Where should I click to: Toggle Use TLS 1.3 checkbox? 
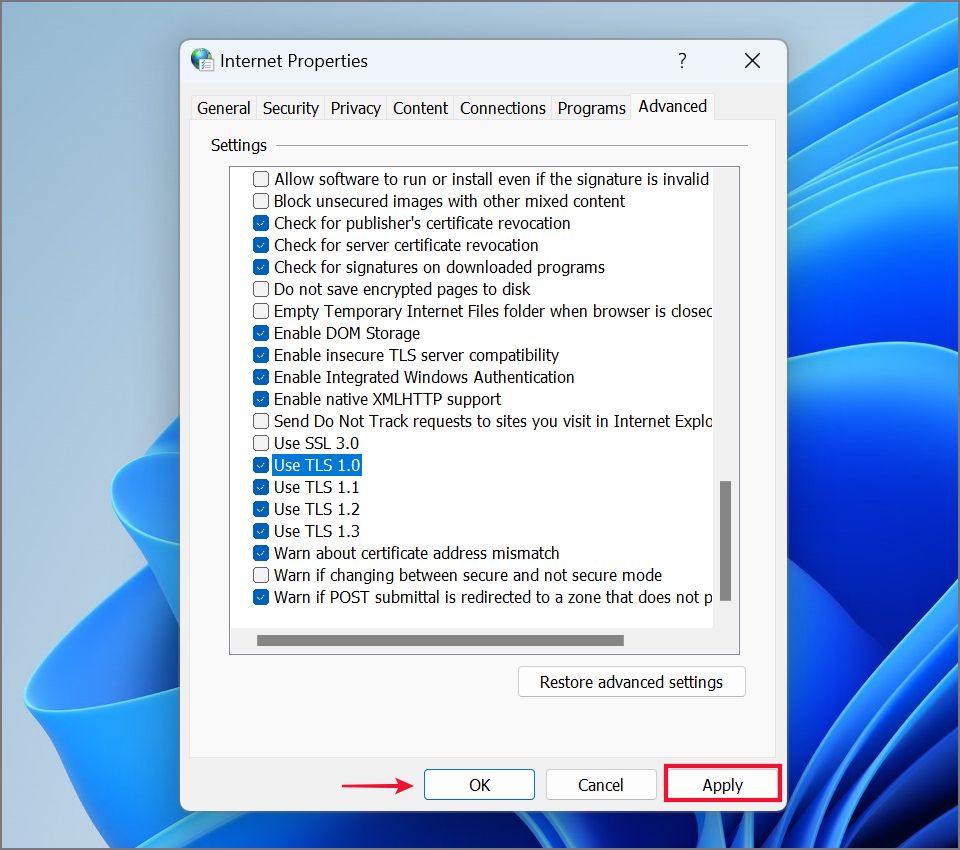(261, 531)
